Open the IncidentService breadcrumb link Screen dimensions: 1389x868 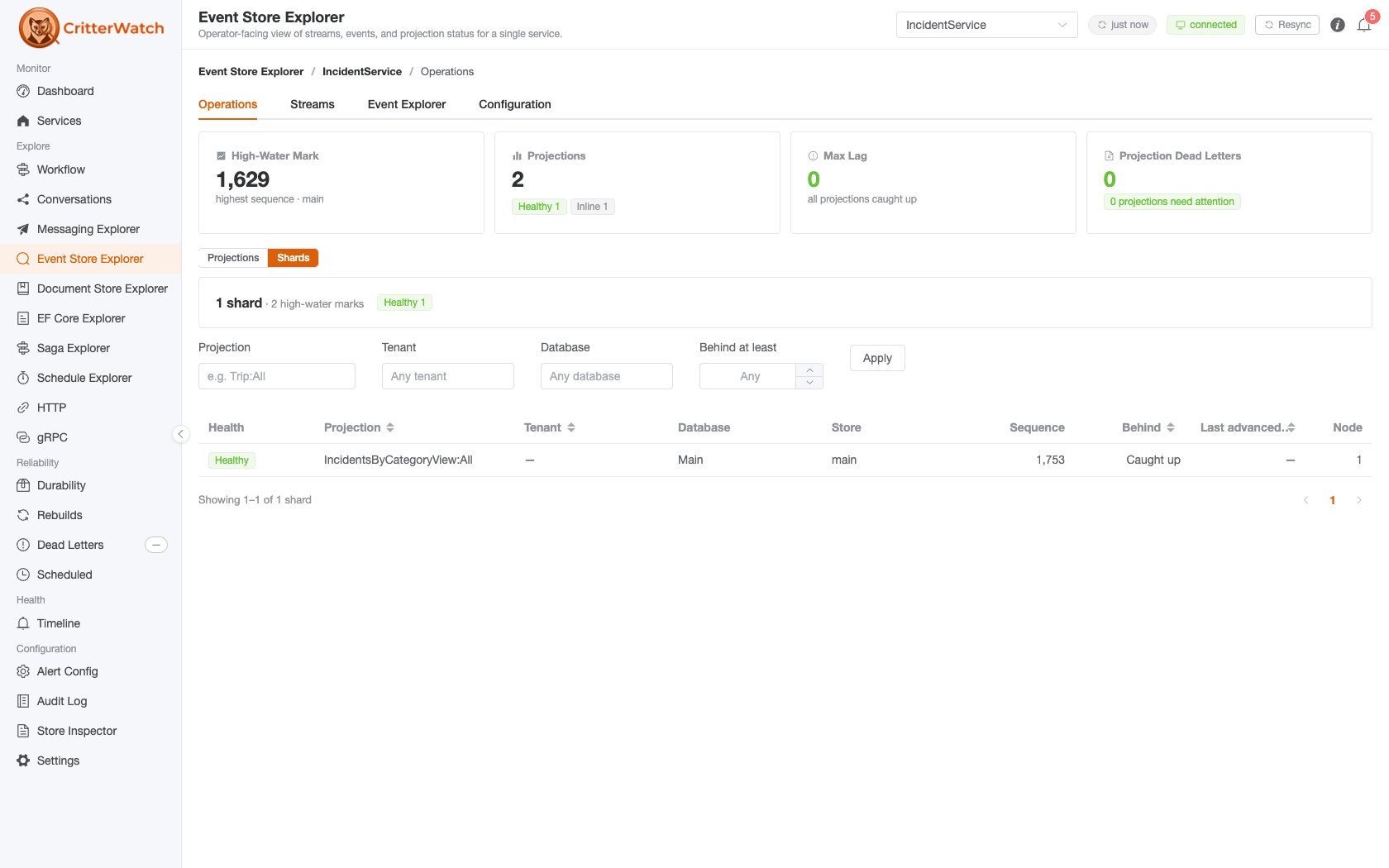click(362, 72)
